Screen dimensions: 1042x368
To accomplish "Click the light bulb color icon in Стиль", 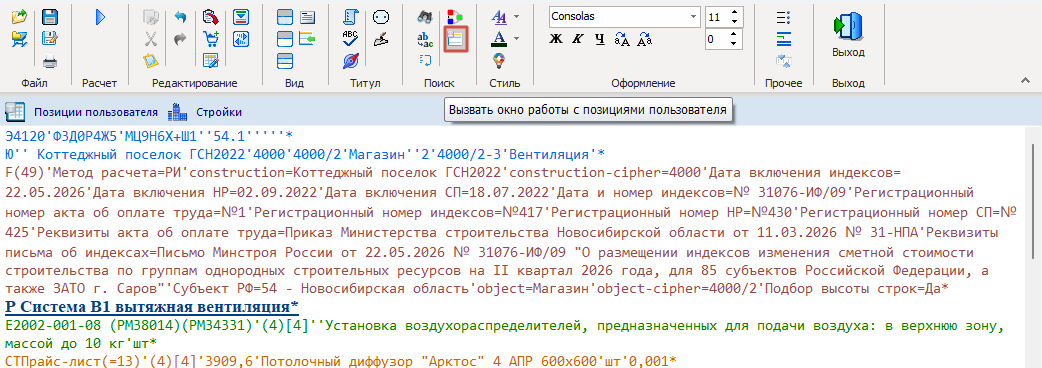I will [498, 61].
